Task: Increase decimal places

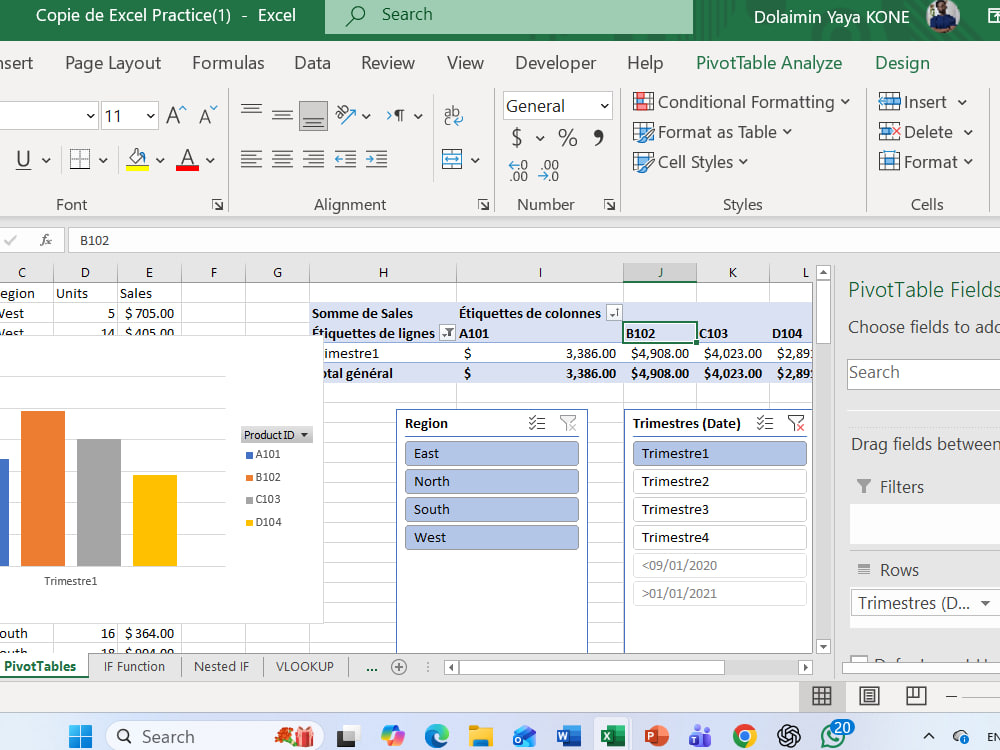Action: (x=518, y=171)
